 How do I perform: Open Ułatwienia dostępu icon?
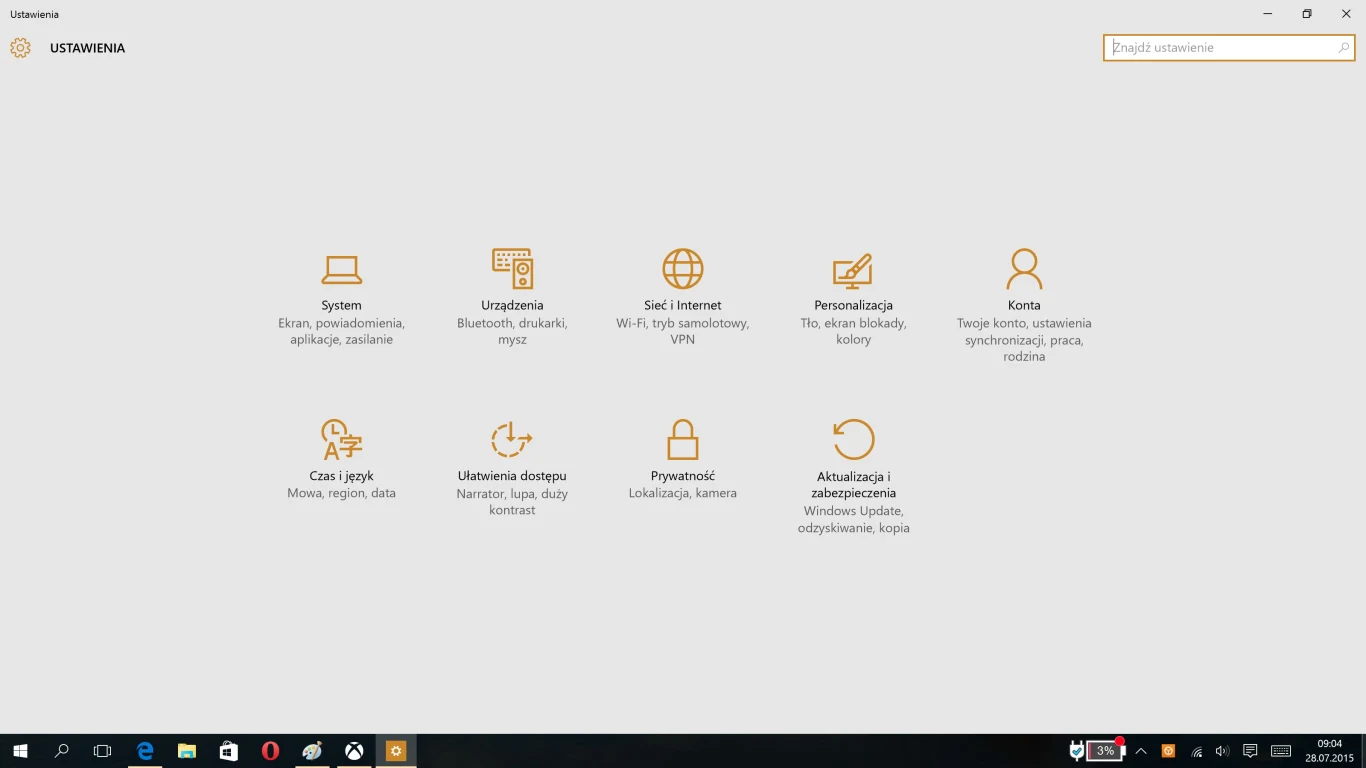point(512,440)
